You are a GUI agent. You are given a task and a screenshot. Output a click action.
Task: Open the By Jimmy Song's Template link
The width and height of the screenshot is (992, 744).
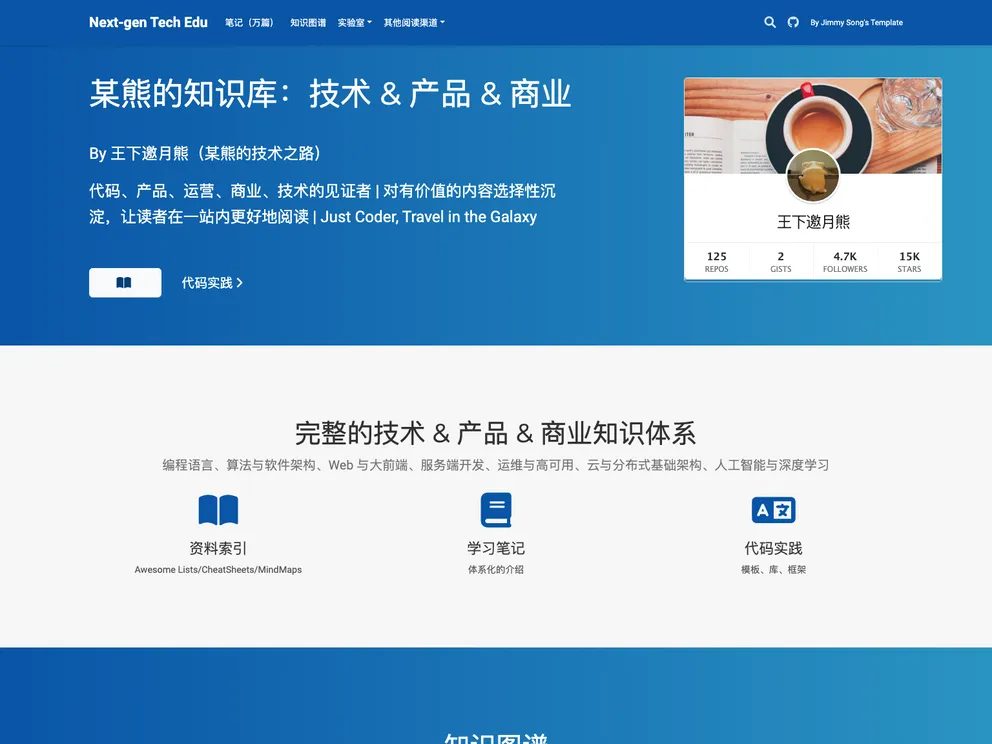pyautogui.click(x=855, y=22)
